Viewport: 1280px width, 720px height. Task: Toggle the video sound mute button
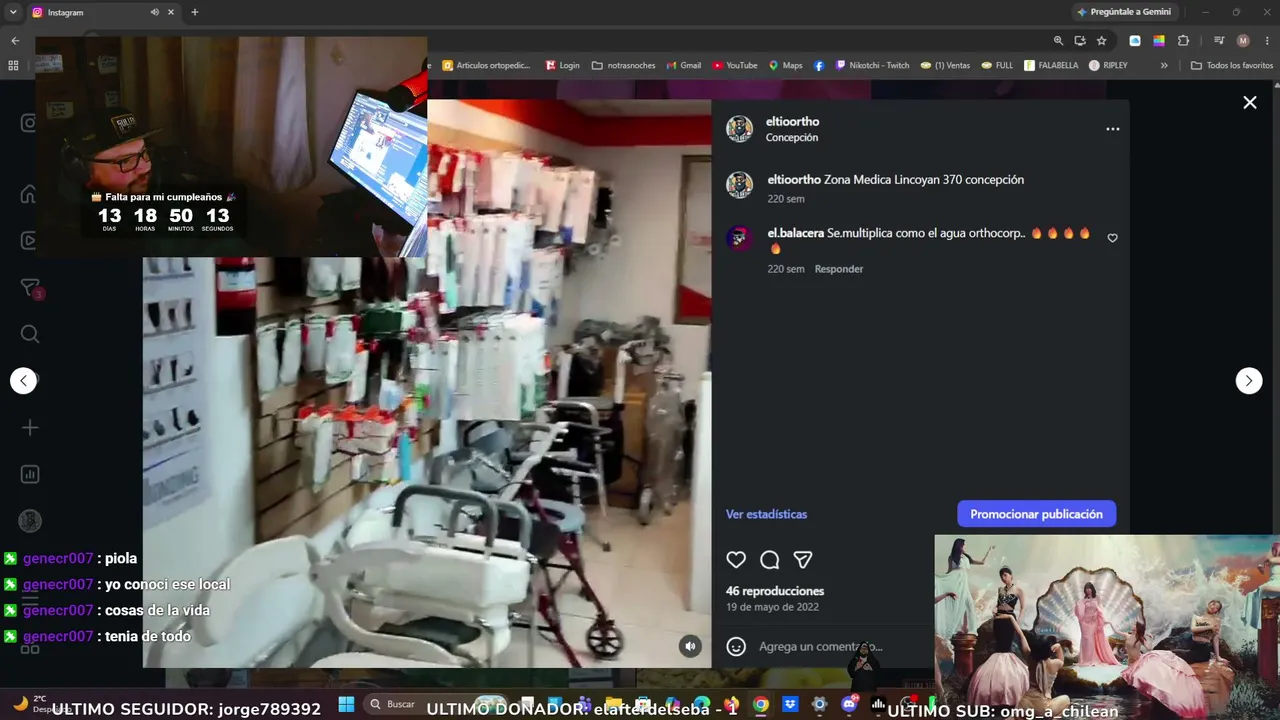(690, 646)
